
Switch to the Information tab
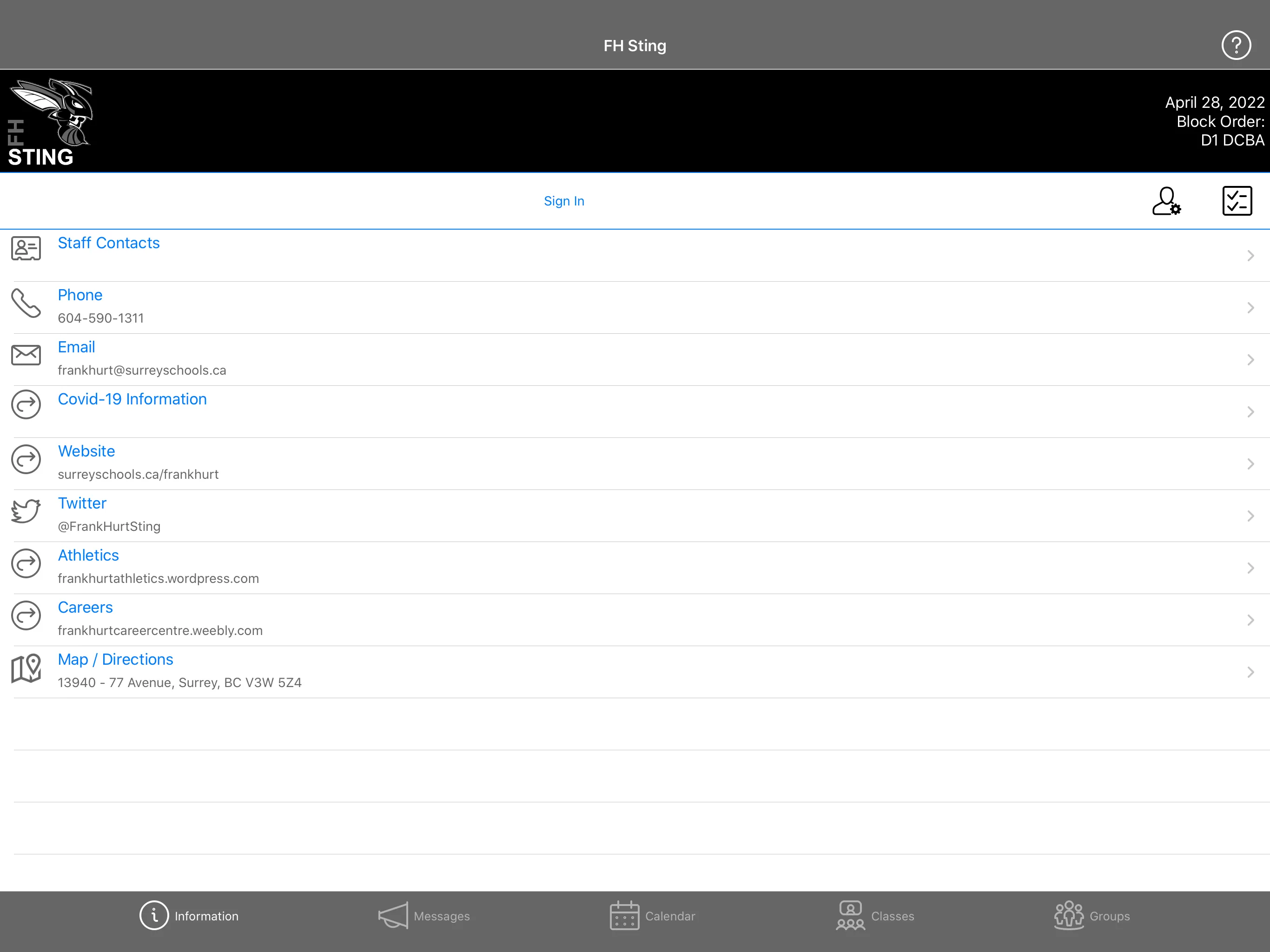[189, 916]
